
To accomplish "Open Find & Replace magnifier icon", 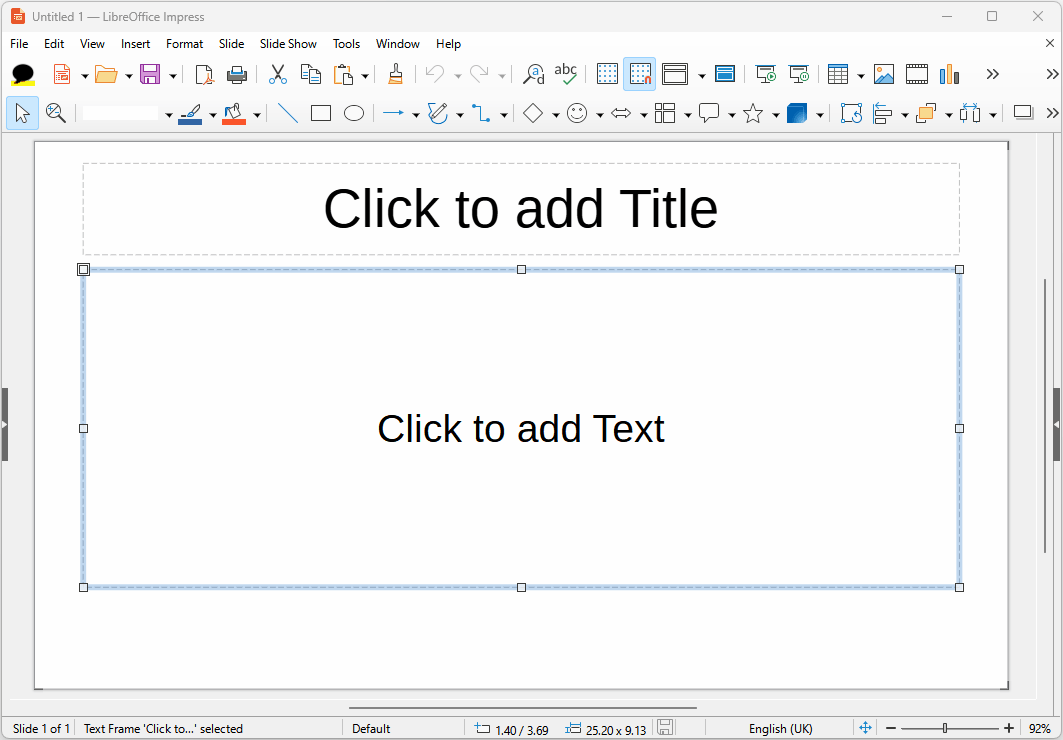I will 534,75.
